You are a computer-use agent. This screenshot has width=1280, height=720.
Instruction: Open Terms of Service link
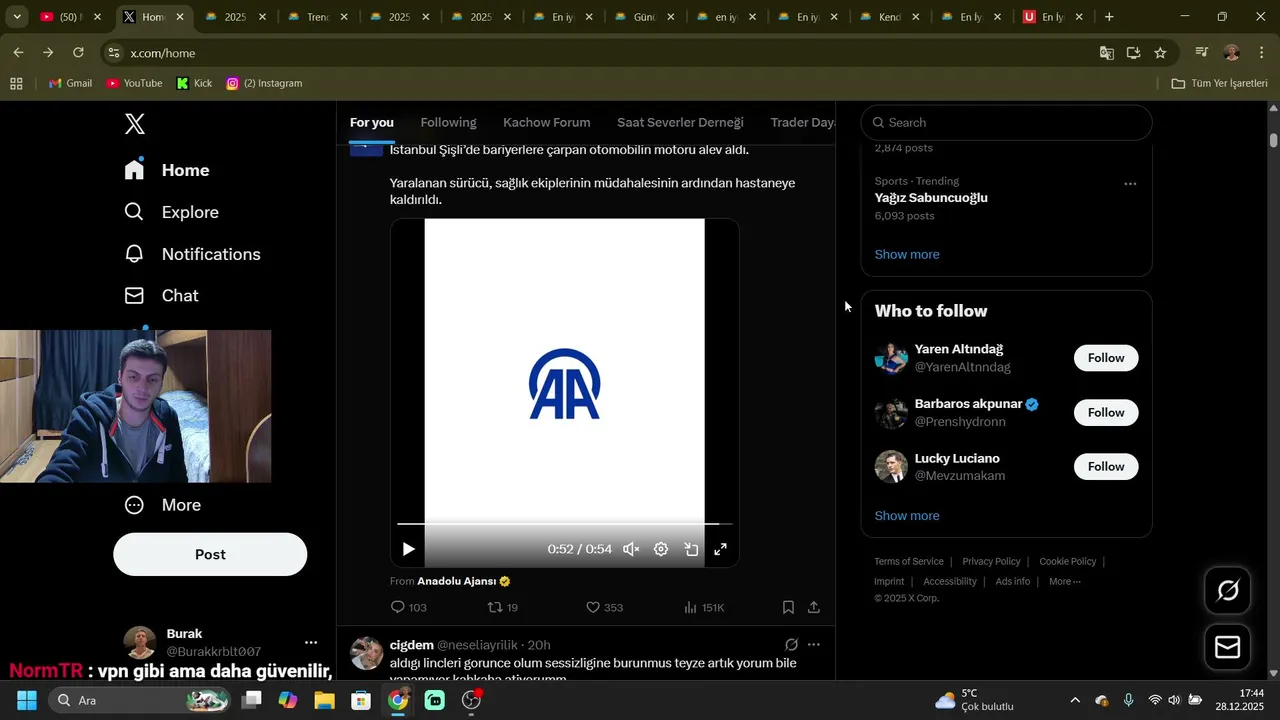(x=909, y=561)
